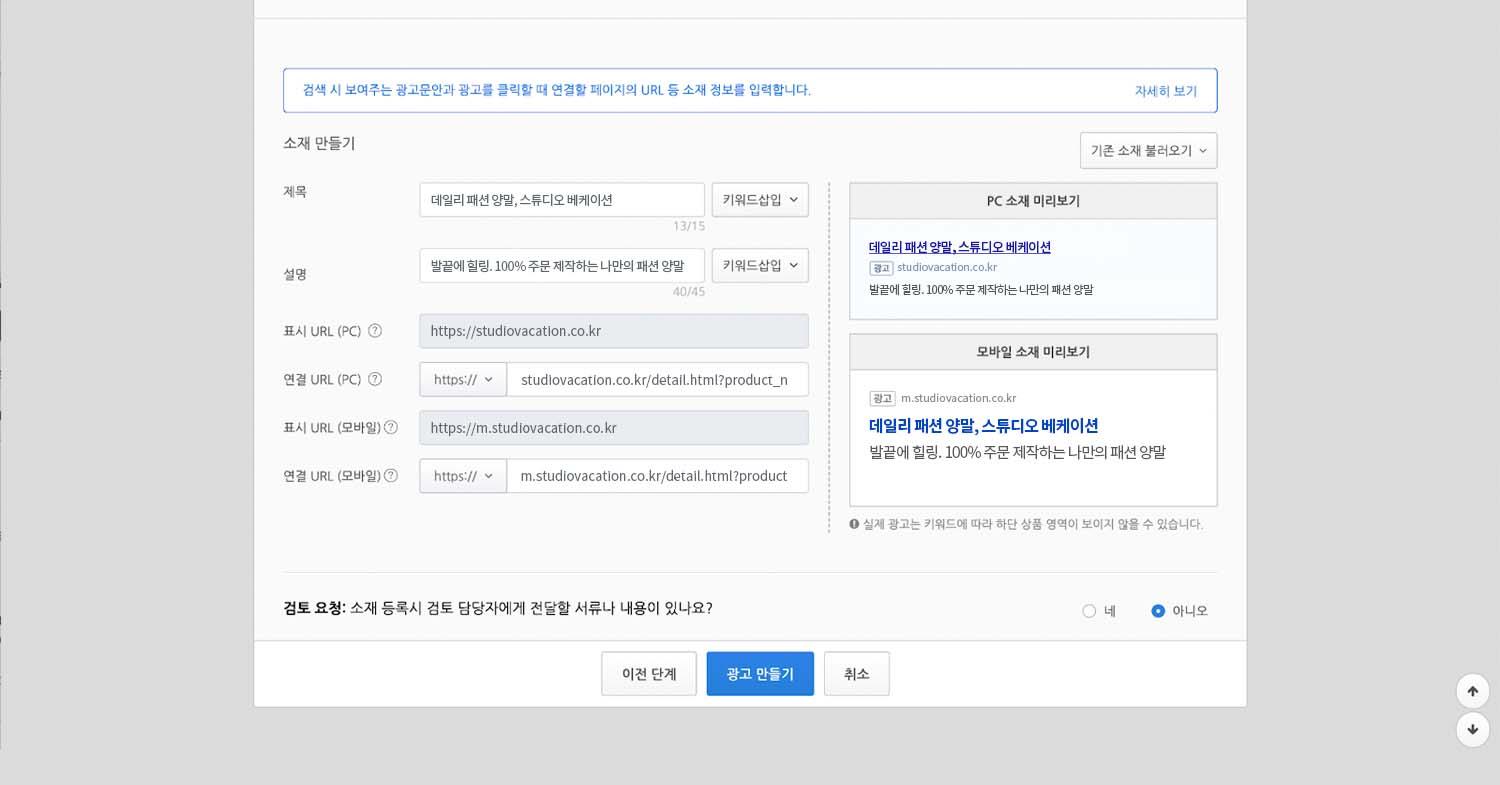Open 키워드삽입 dropdown for 제목 field
The width and height of the screenshot is (1500, 785).
pos(760,200)
